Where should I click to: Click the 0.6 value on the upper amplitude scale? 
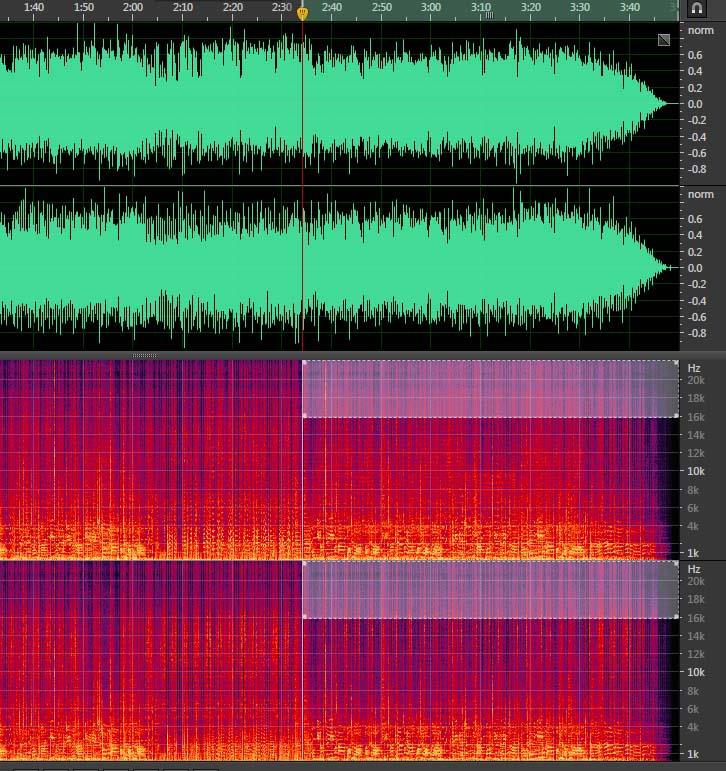click(695, 55)
